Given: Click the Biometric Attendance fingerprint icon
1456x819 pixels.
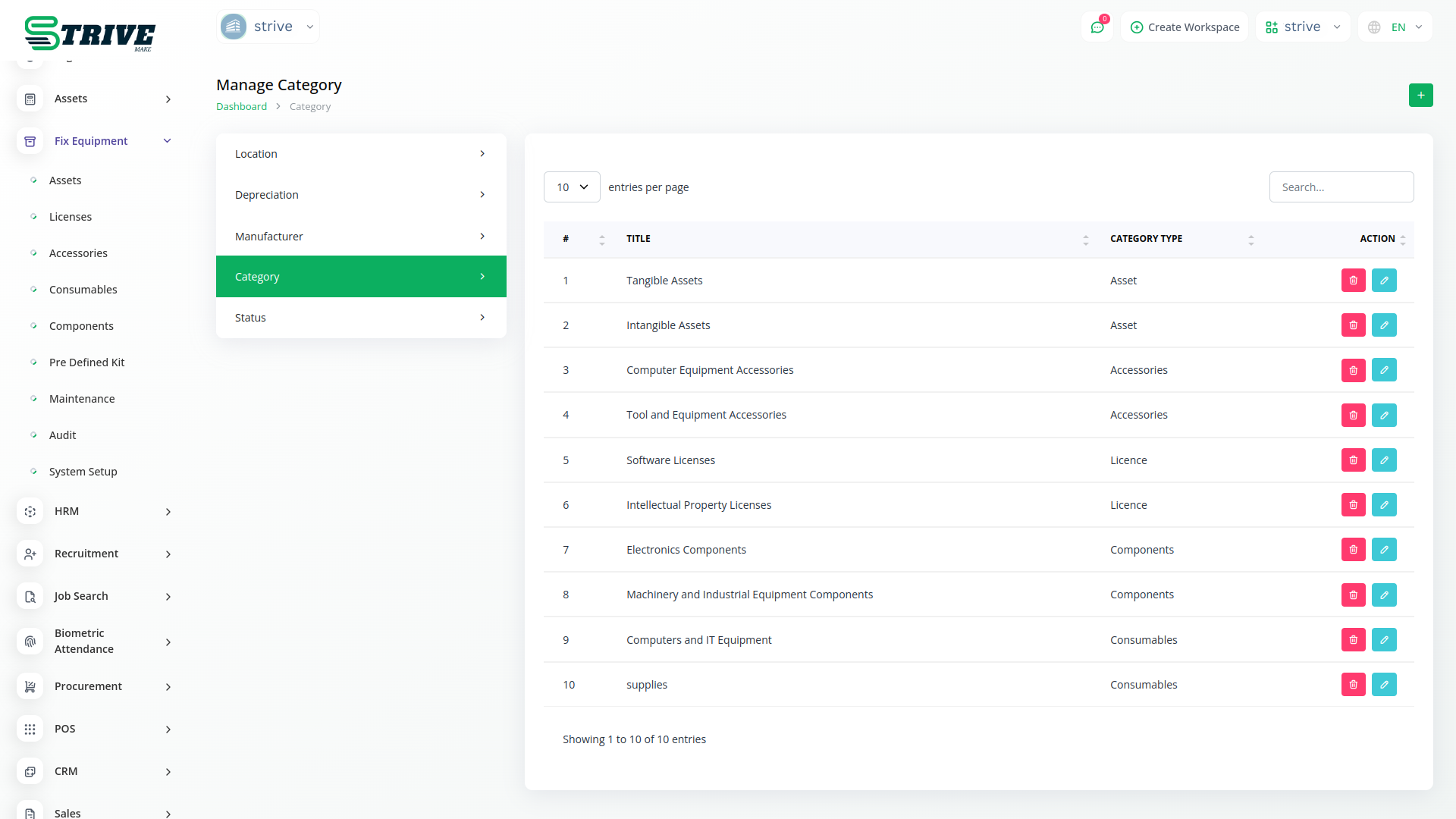Looking at the screenshot, I should point(30,642).
